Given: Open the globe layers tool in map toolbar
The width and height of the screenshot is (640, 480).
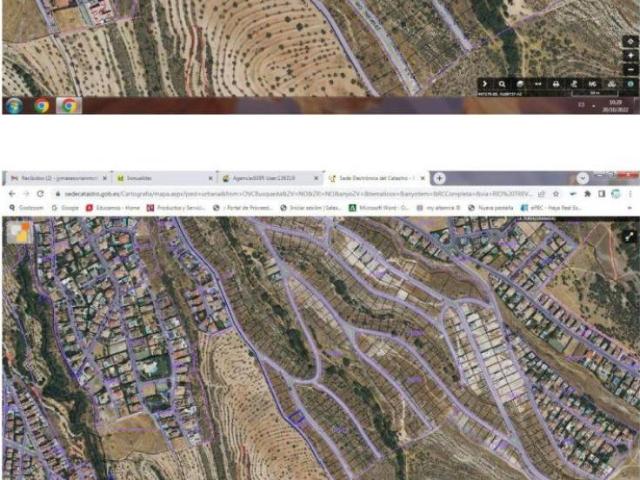Looking at the screenshot, I should tap(520, 84).
